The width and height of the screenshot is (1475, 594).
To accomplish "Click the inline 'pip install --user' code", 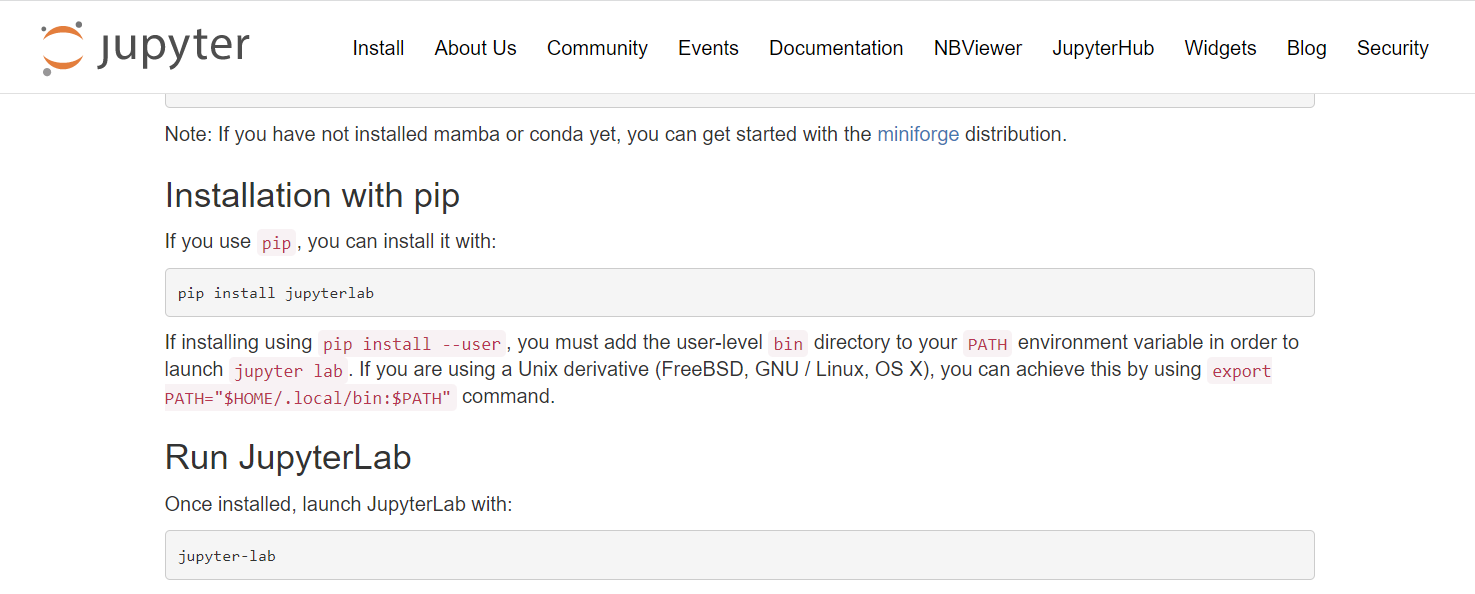I will pos(412,343).
